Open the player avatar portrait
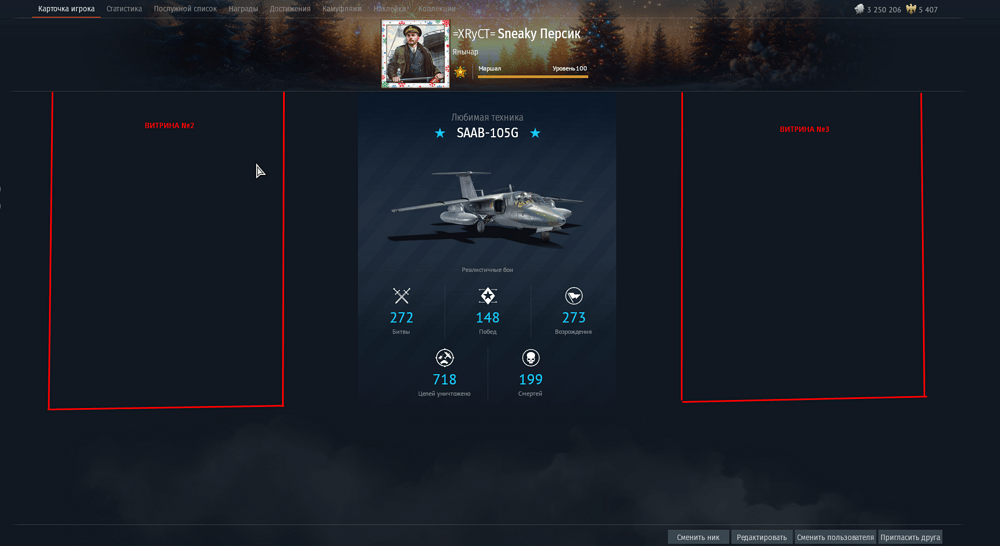This screenshot has height=546, width=1000. tap(415, 54)
